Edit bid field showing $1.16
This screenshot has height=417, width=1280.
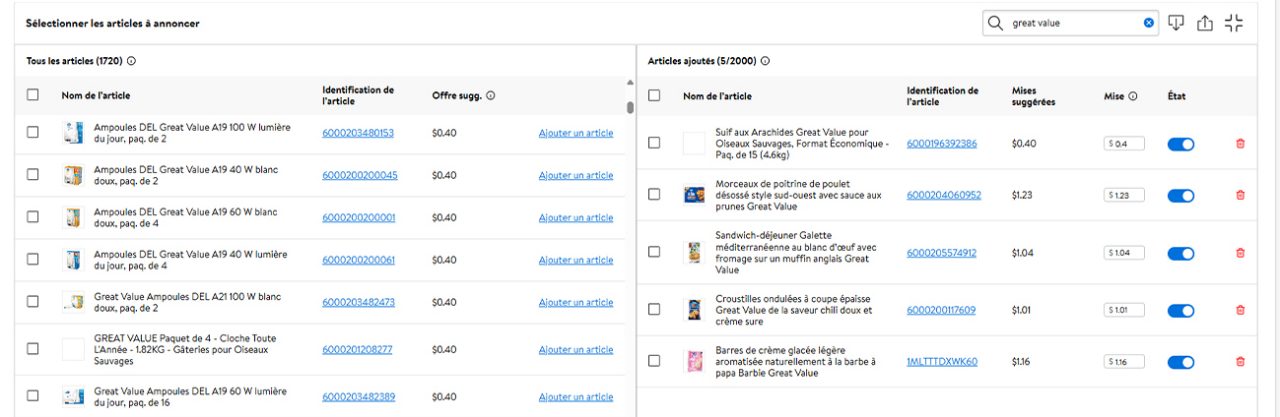1125,361
